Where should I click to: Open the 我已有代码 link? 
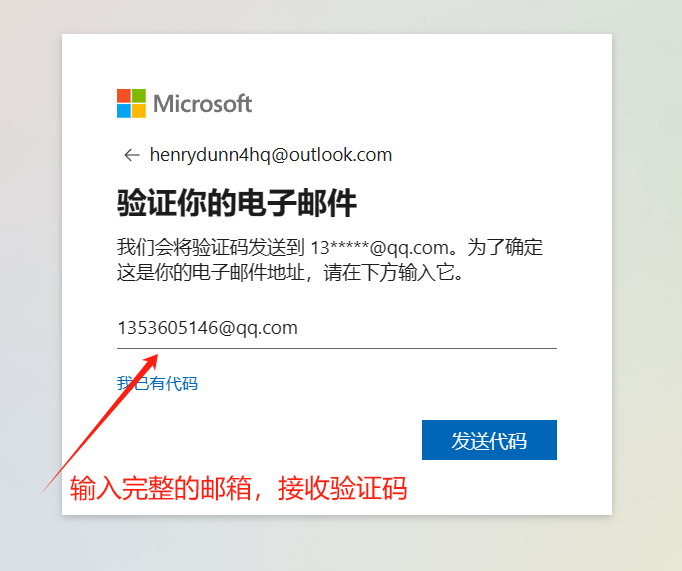(x=157, y=384)
